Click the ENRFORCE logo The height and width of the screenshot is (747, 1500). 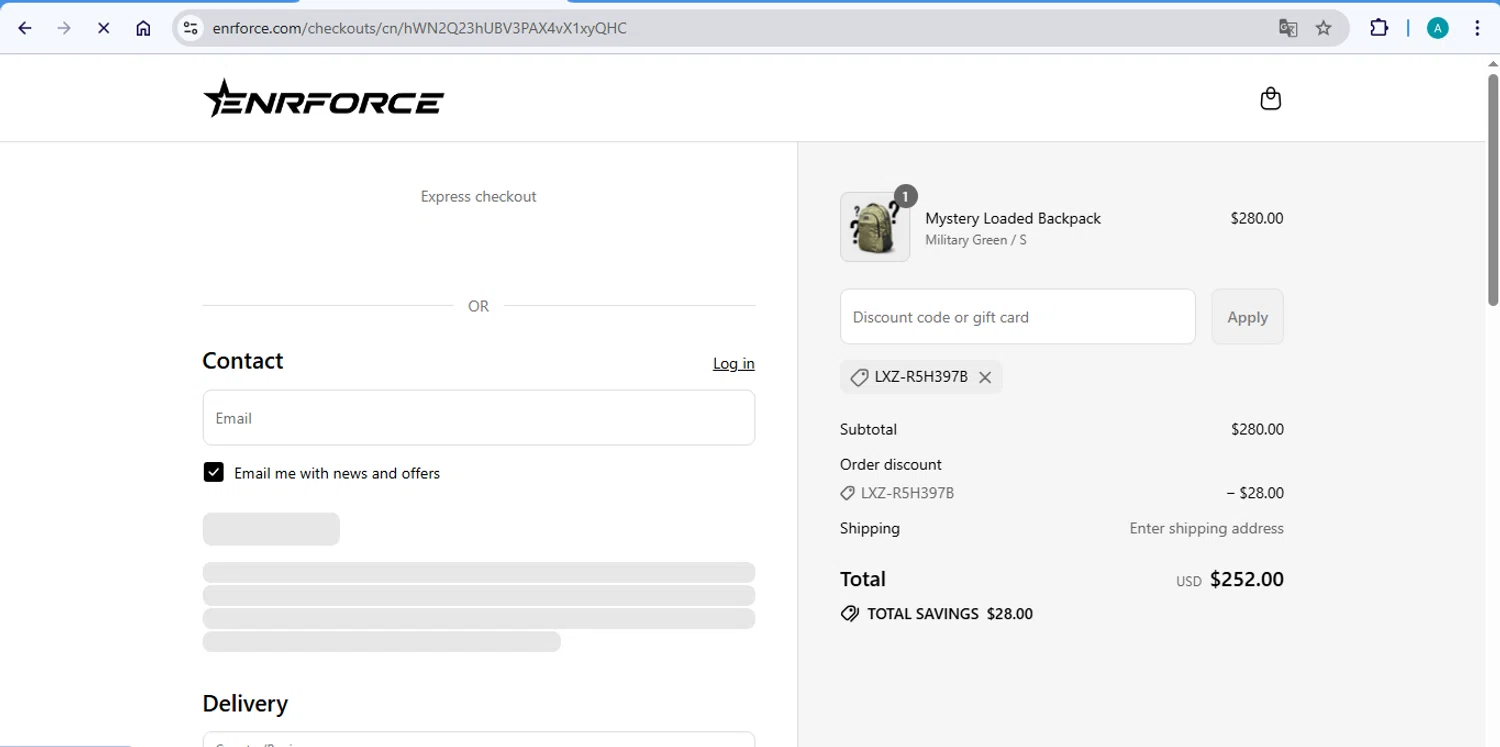click(324, 99)
